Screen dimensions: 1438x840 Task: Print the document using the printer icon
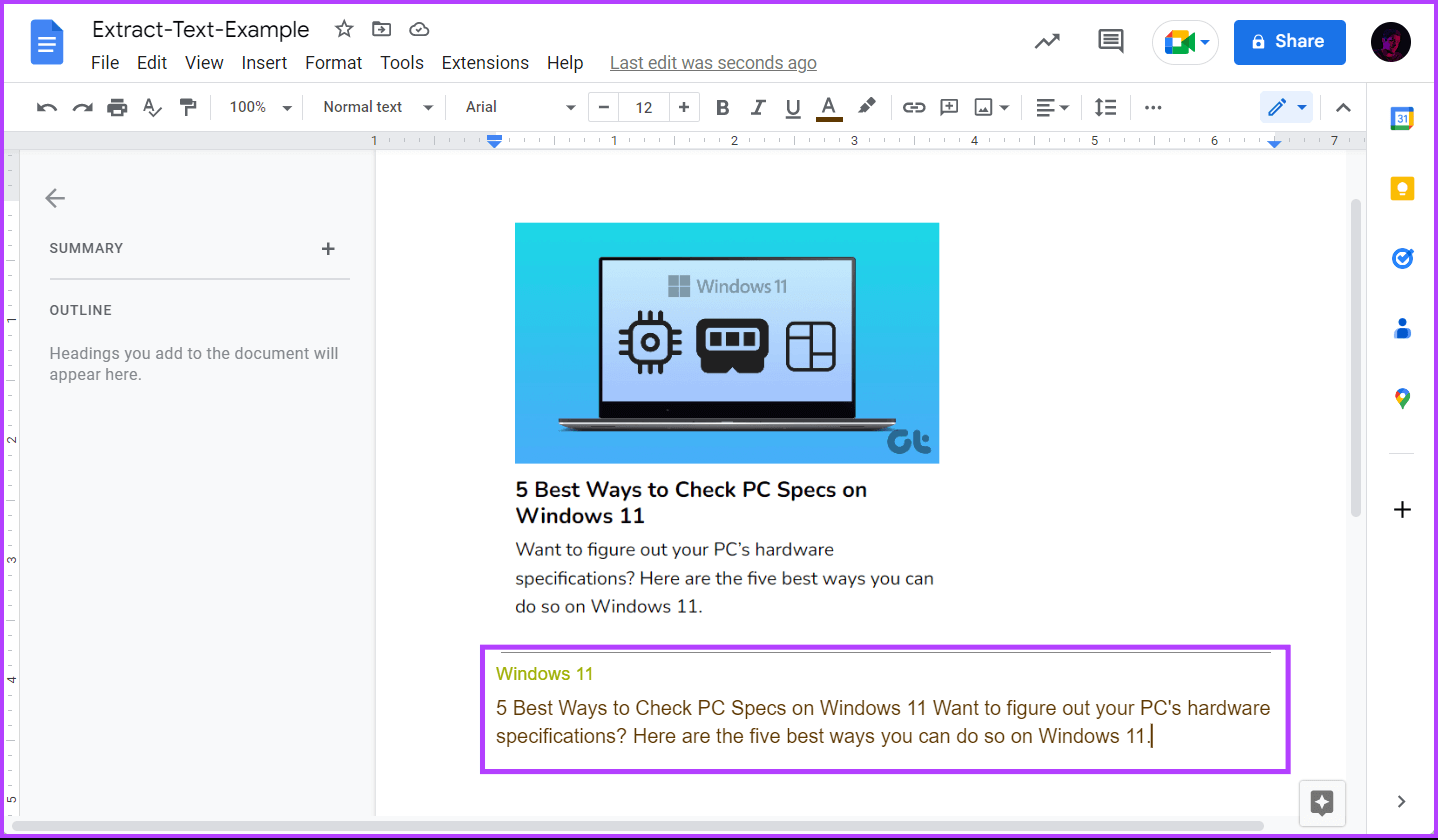[117, 107]
